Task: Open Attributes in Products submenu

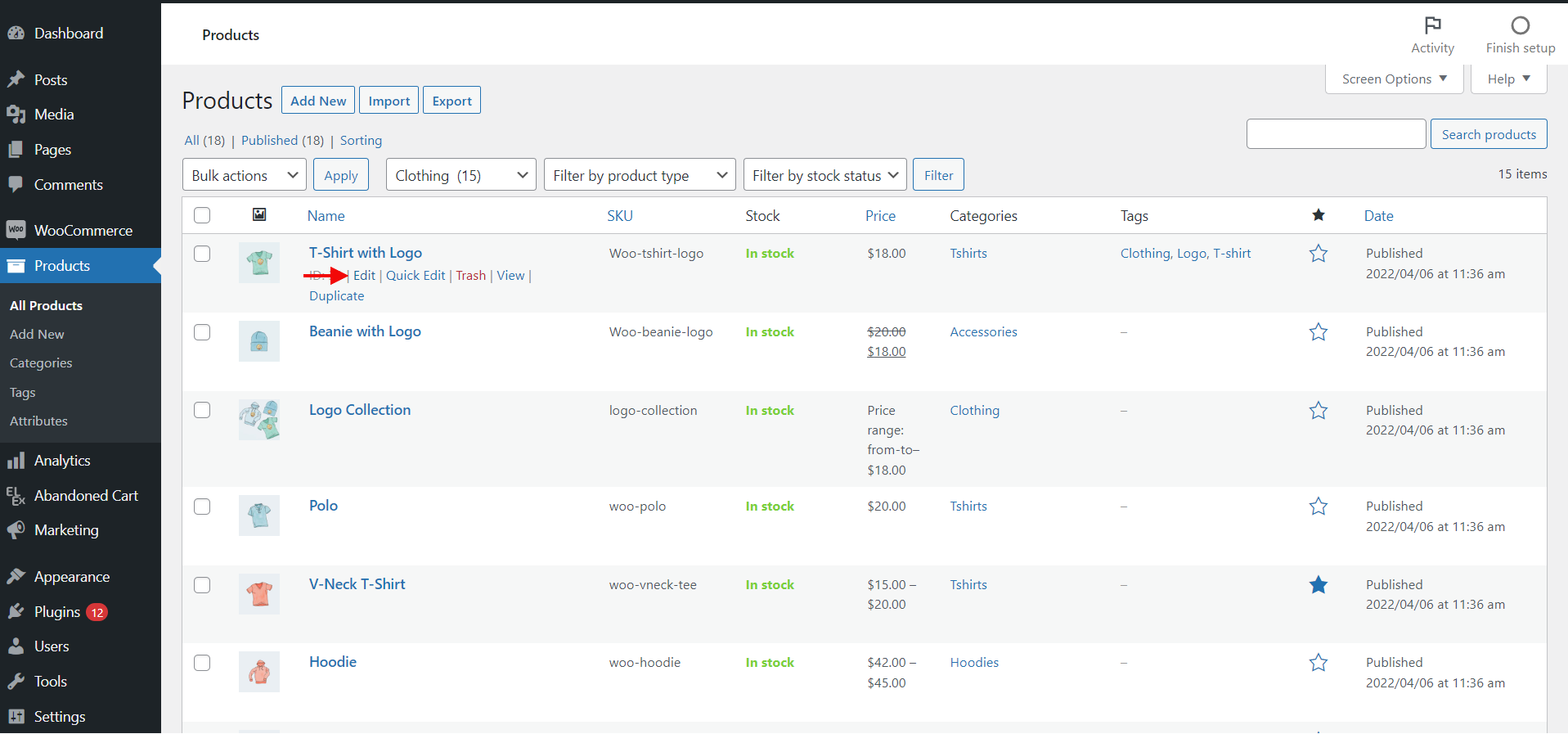Action: point(38,421)
